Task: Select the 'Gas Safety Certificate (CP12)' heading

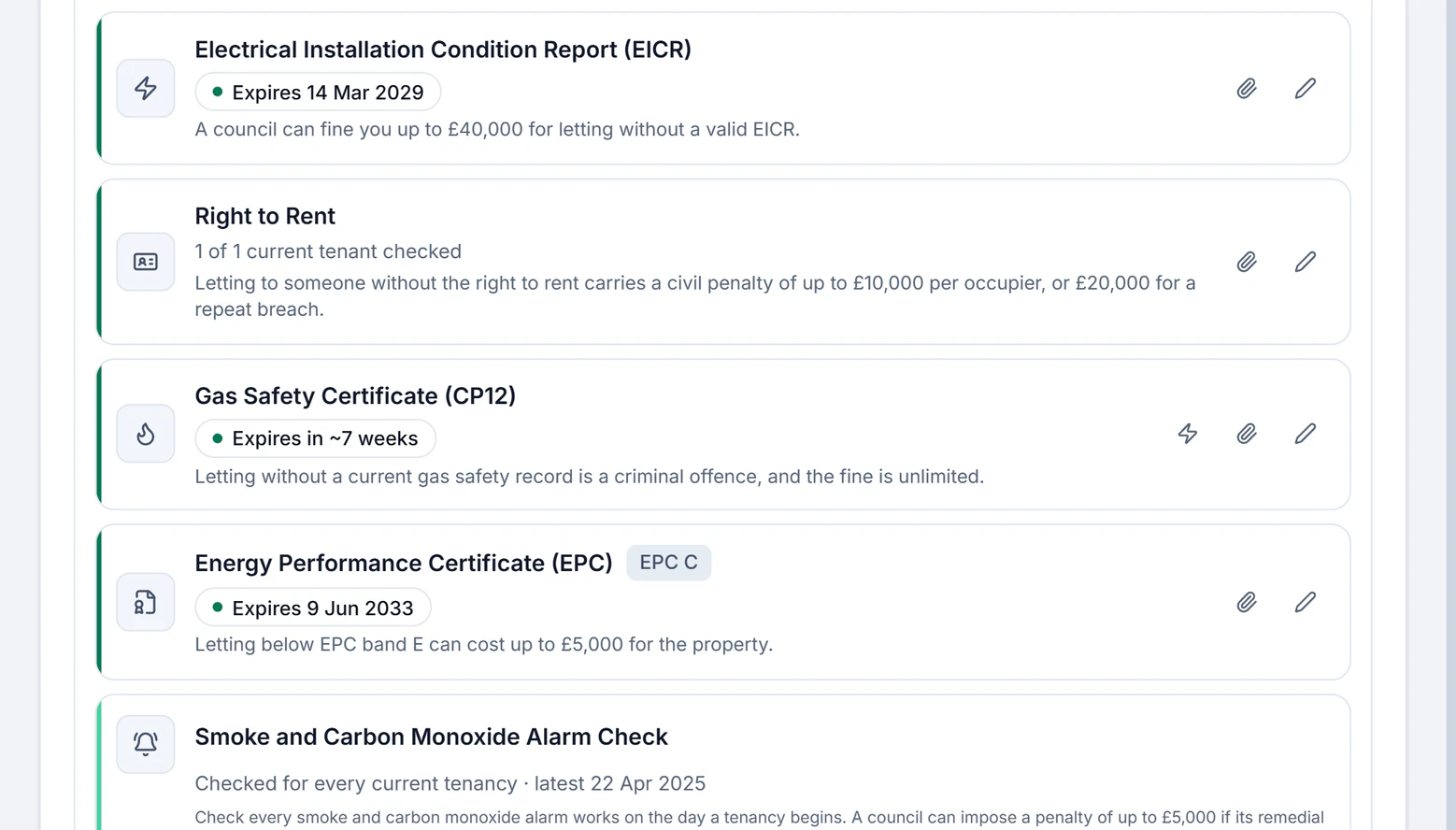Action: point(355,396)
